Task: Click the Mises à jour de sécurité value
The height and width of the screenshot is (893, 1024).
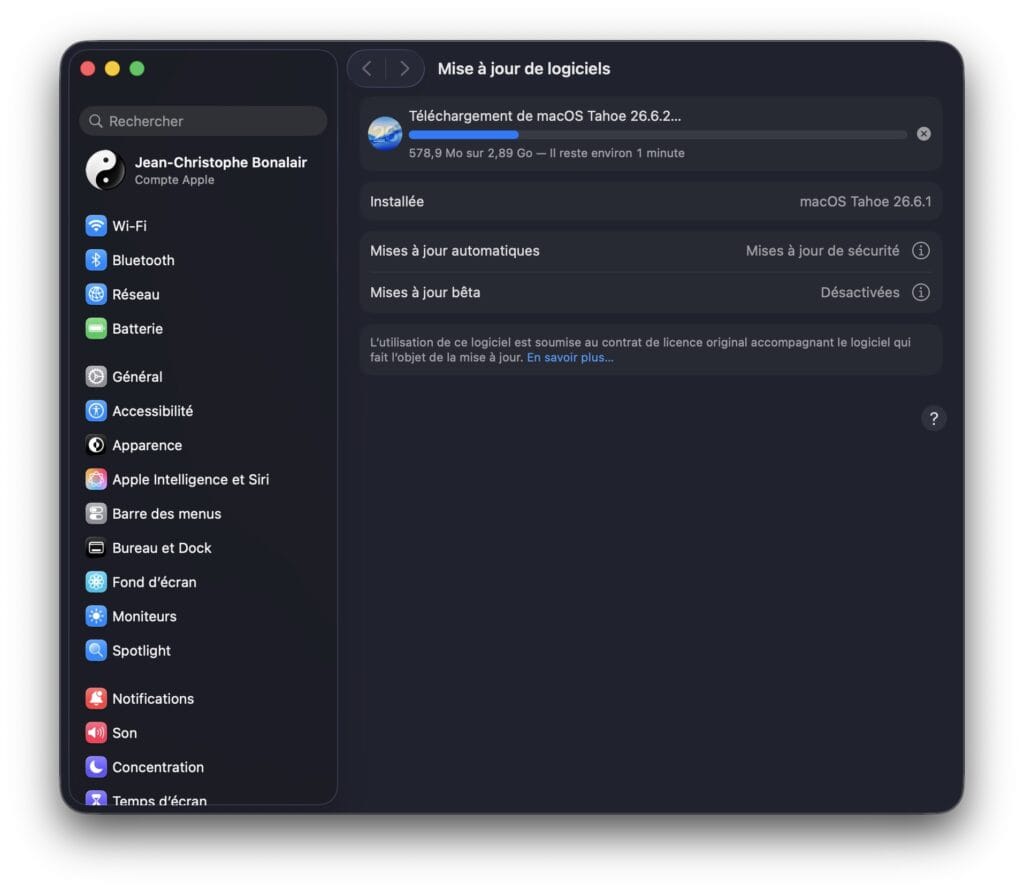Action: (x=822, y=251)
